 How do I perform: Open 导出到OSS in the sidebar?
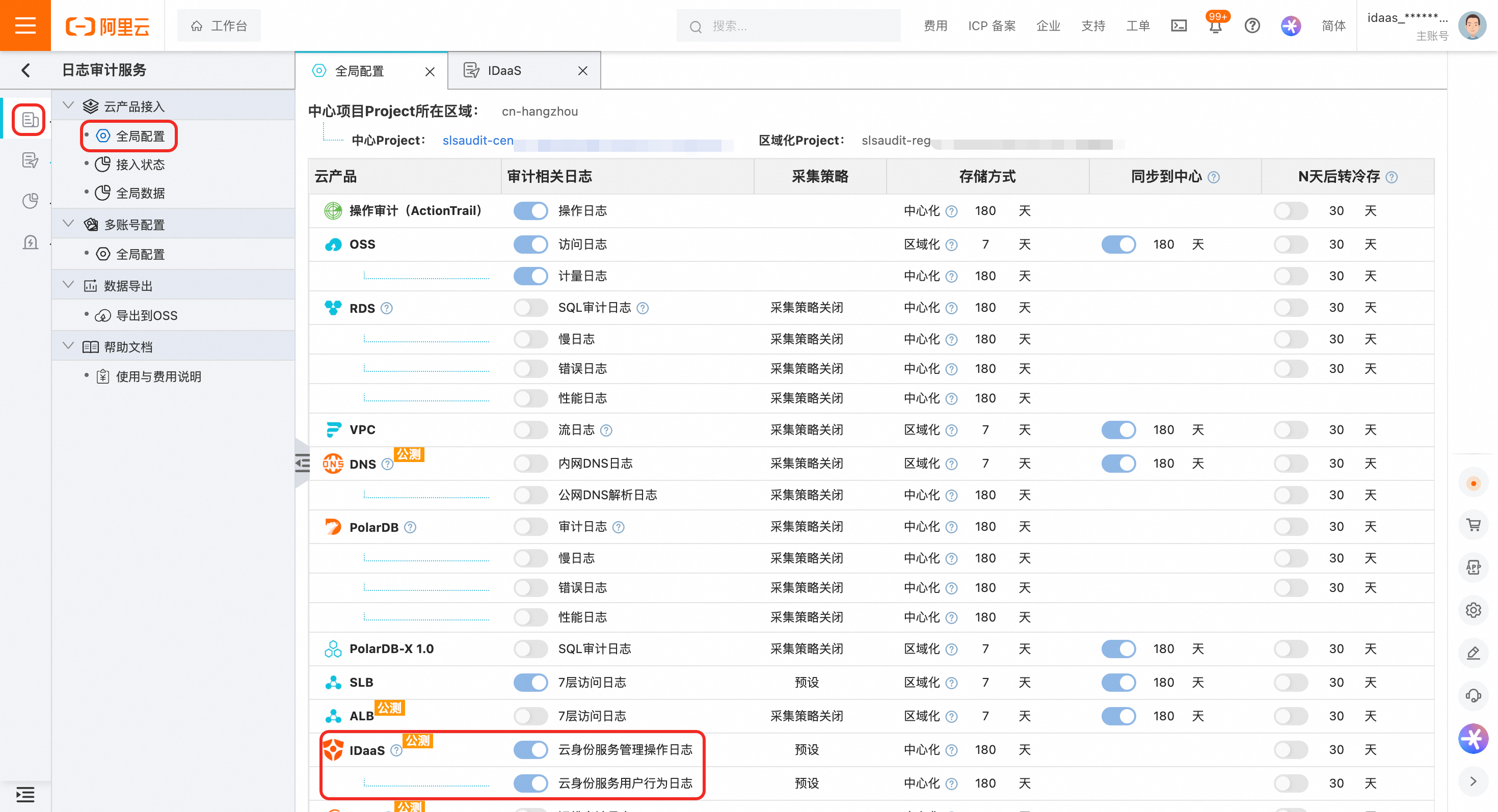click(x=147, y=316)
